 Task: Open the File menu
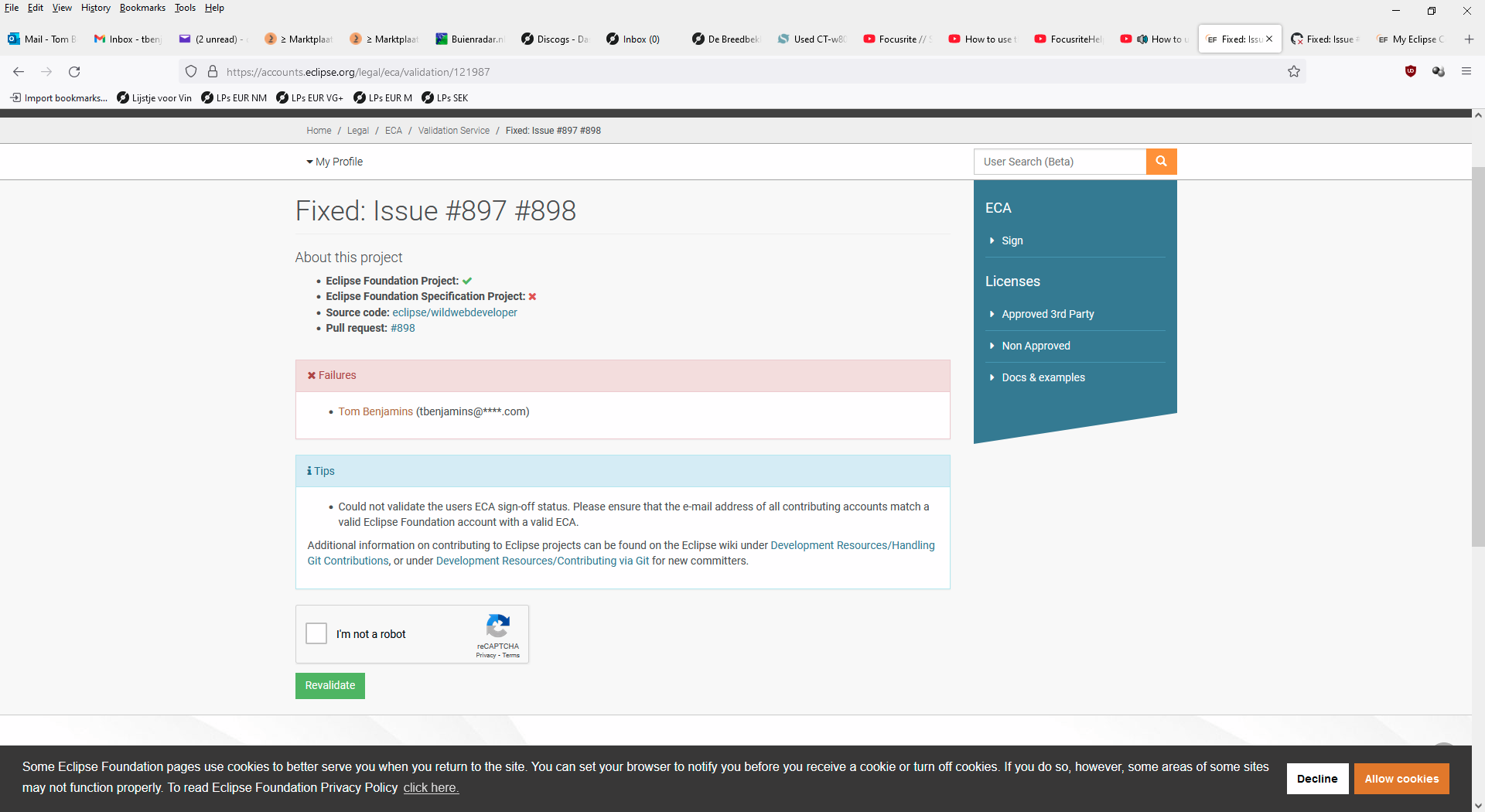[12, 8]
